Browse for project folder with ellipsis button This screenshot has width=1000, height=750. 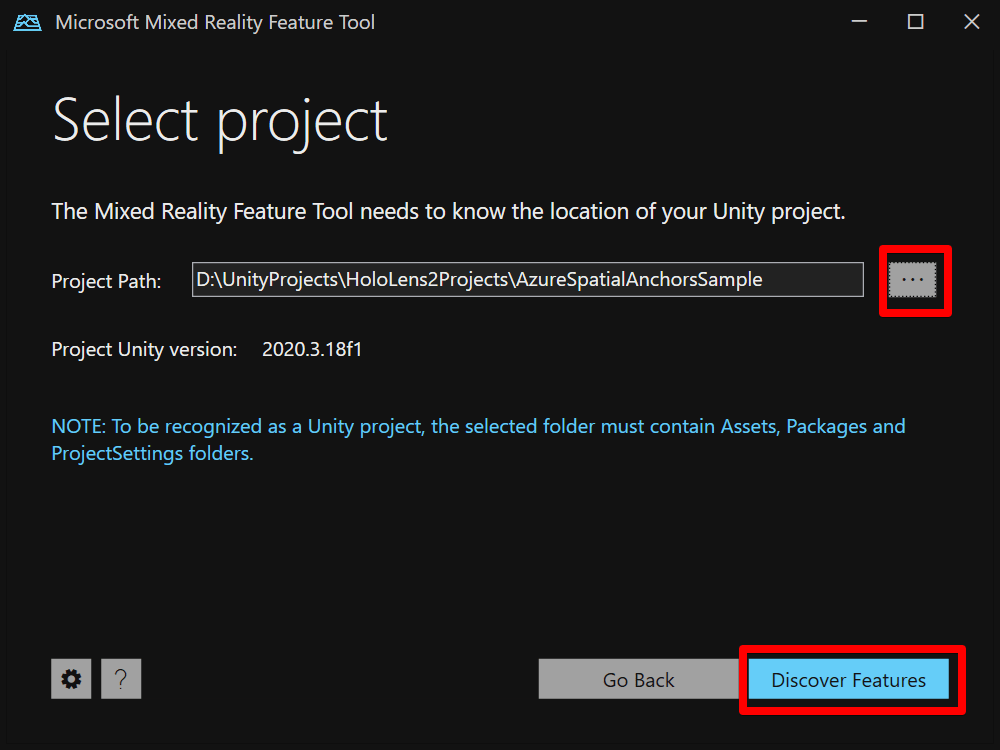(913, 279)
